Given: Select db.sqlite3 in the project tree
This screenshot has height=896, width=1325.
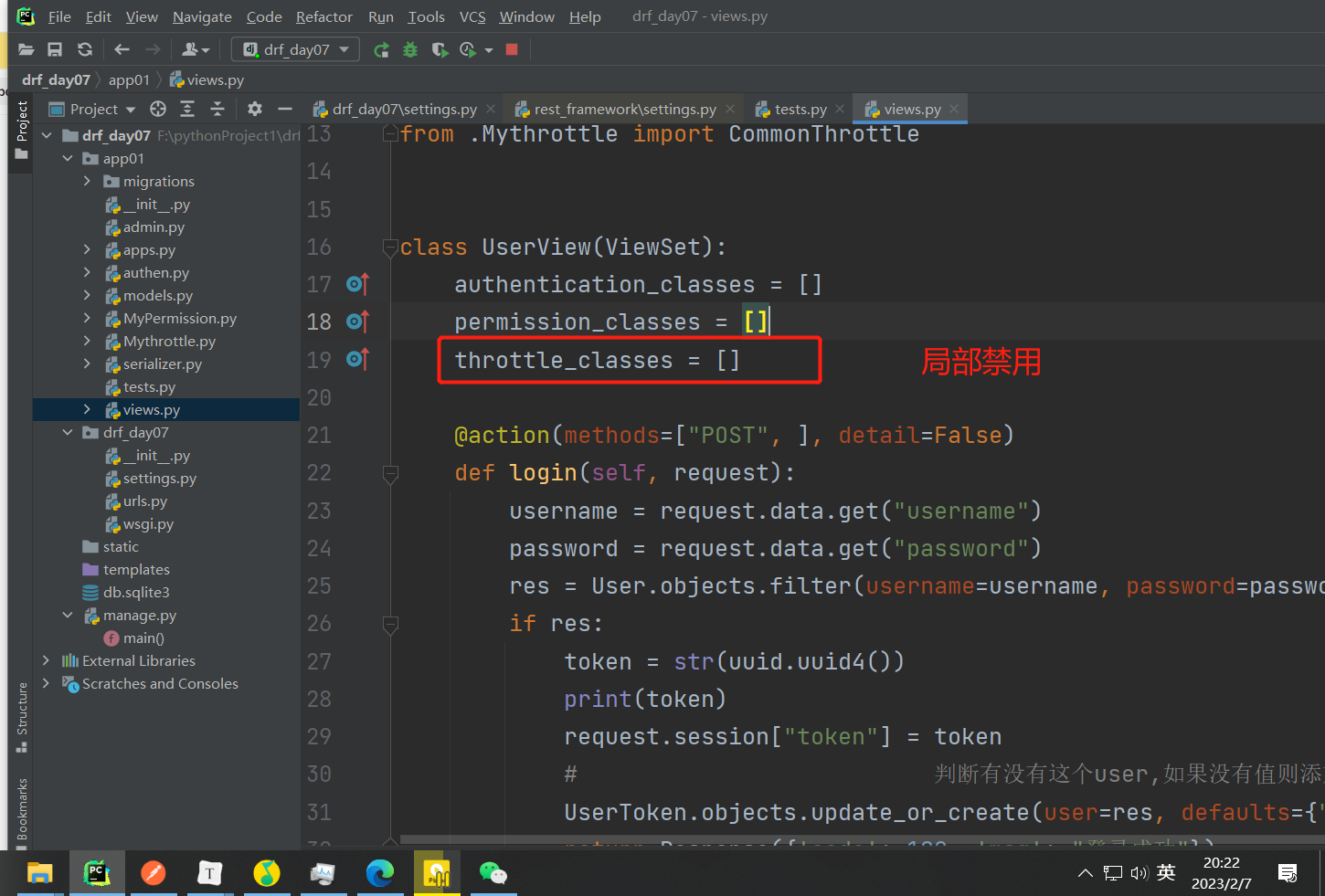Looking at the screenshot, I should (135, 592).
